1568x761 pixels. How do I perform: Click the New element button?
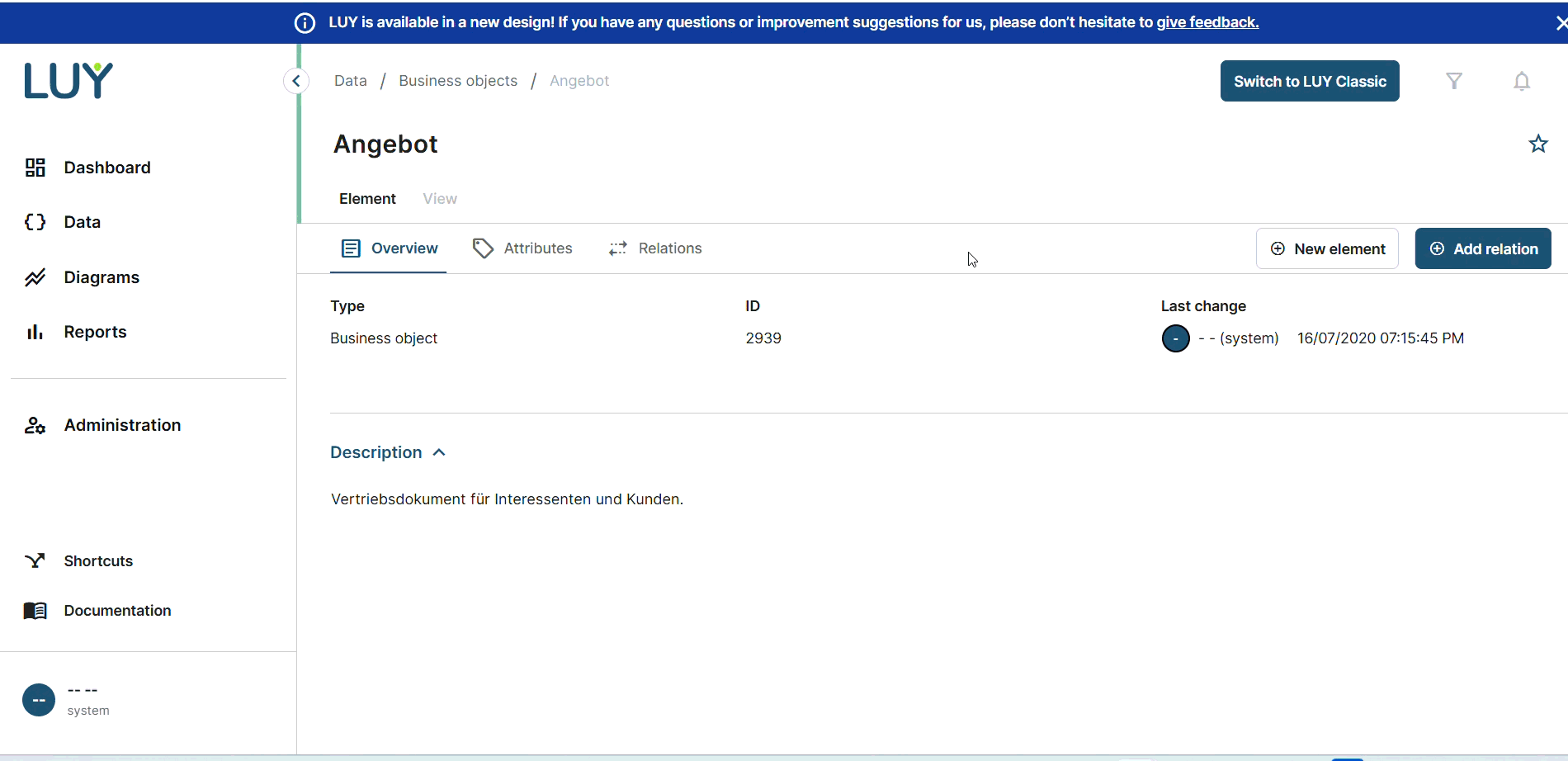pyautogui.click(x=1327, y=248)
